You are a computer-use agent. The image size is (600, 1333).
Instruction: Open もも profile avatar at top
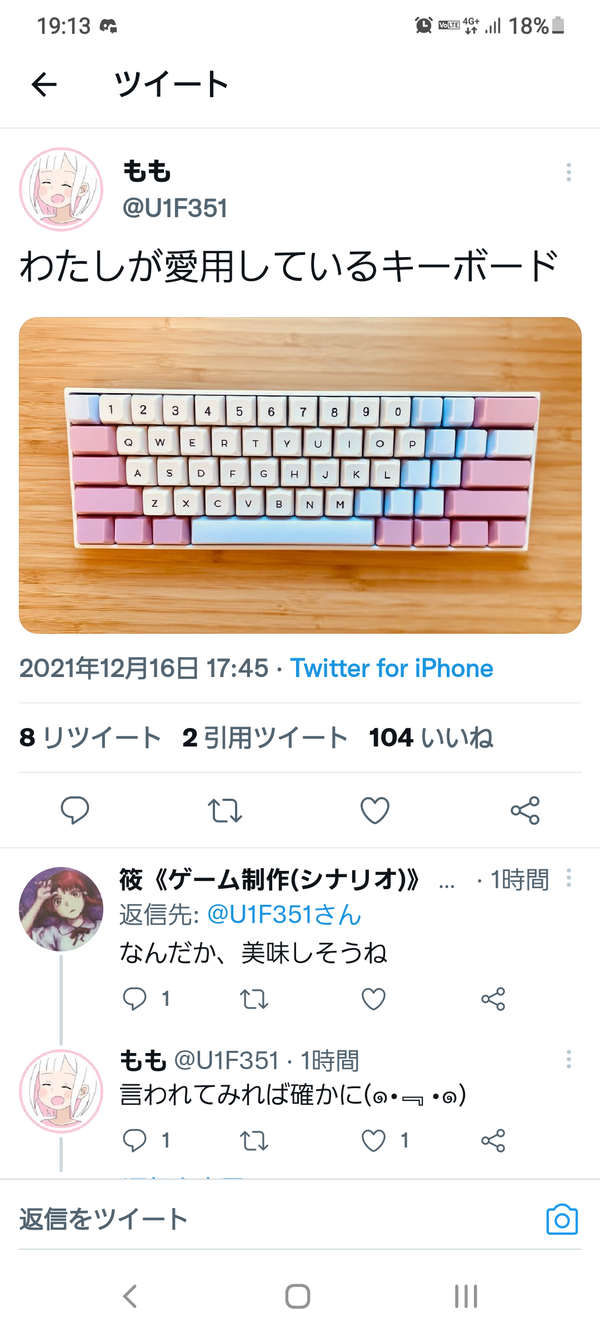pyautogui.click(x=62, y=189)
